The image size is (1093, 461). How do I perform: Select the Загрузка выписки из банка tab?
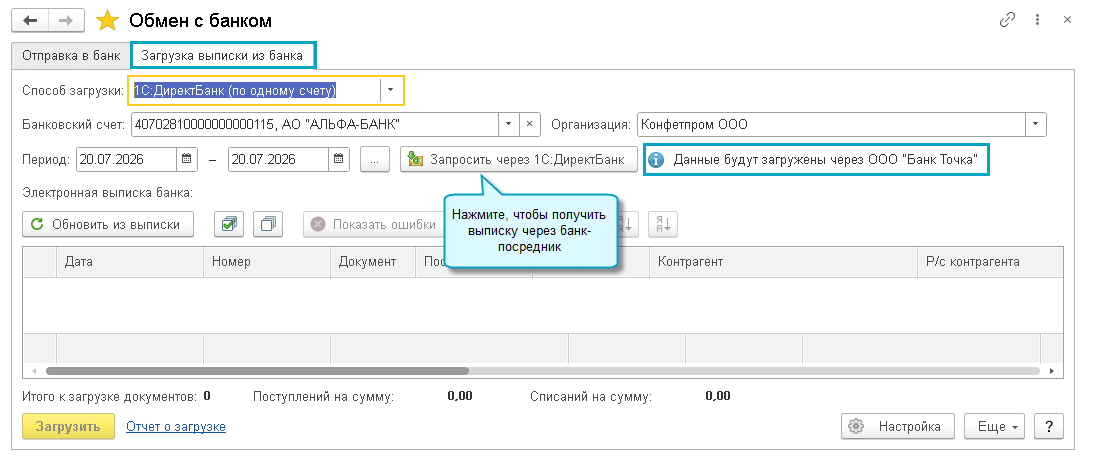[223, 56]
